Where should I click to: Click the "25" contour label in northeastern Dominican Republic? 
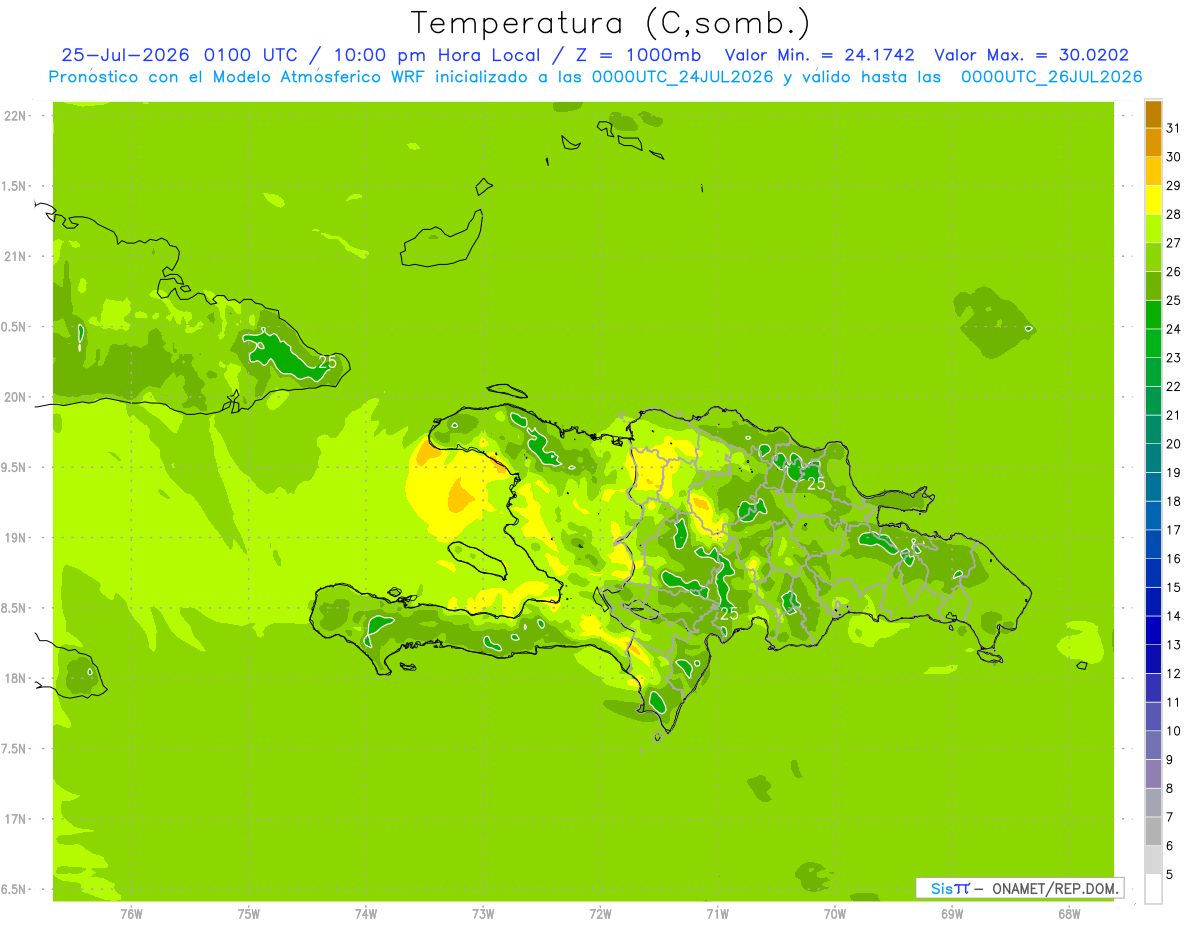816,483
